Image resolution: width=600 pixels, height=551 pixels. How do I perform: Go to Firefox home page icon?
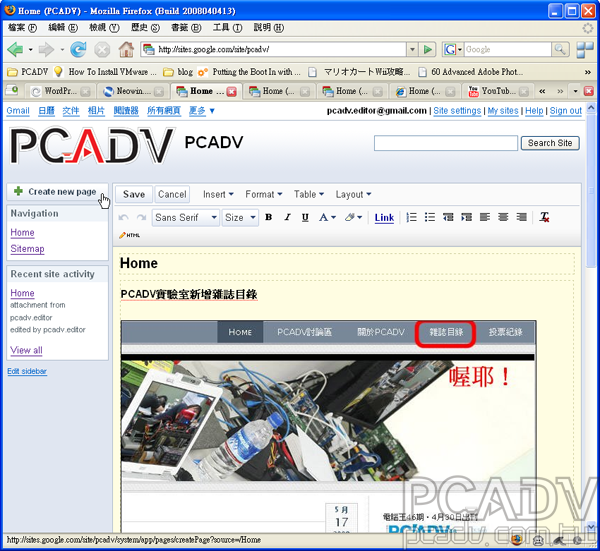pyautogui.click(x=127, y=48)
